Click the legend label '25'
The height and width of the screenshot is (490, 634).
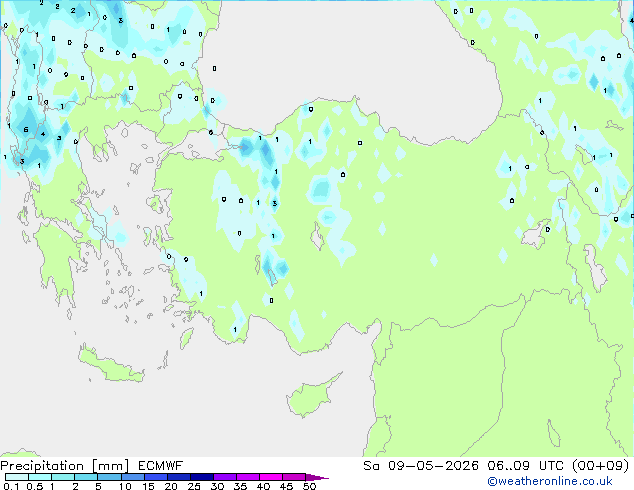coord(194,486)
